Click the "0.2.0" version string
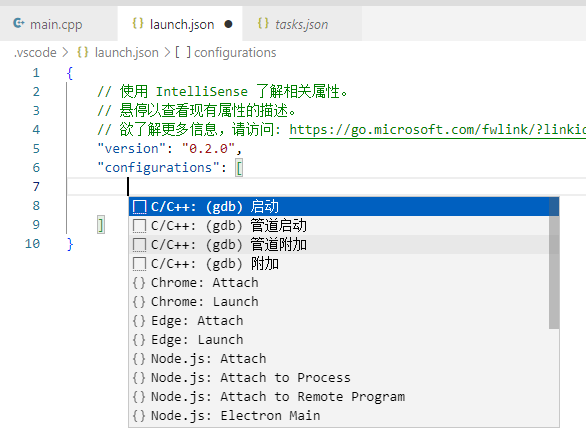Screen dimensions: 586x446 (208, 149)
